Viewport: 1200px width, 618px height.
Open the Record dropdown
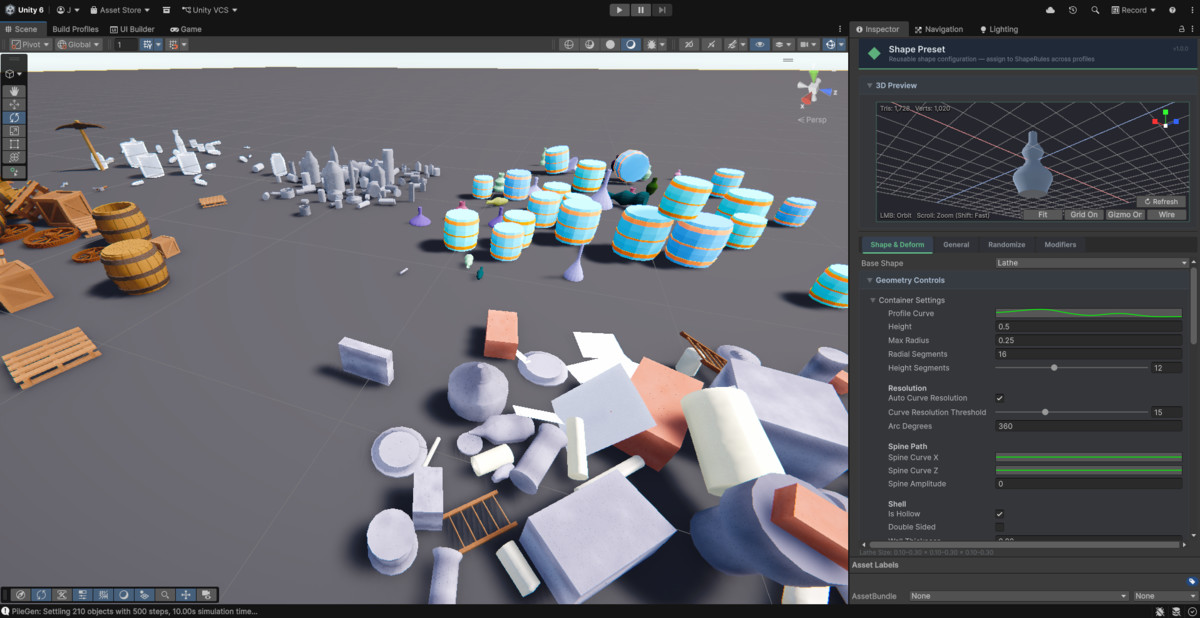point(1133,10)
